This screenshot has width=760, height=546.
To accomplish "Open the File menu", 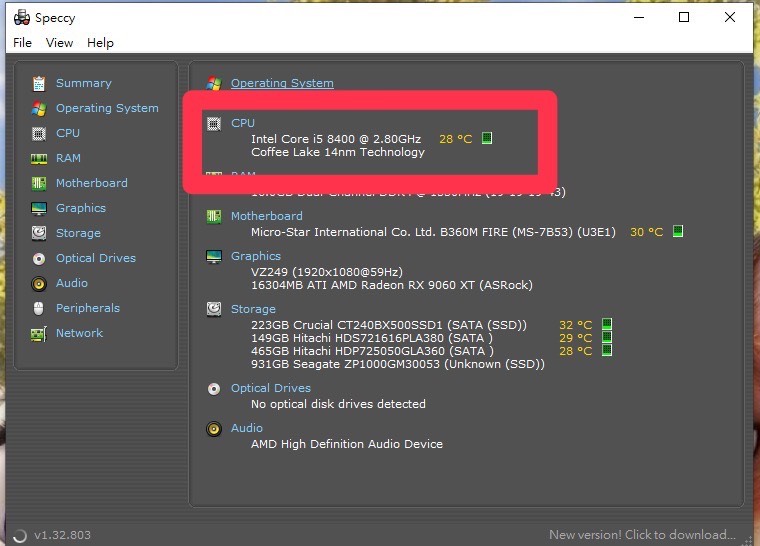I will click(22, 43).
